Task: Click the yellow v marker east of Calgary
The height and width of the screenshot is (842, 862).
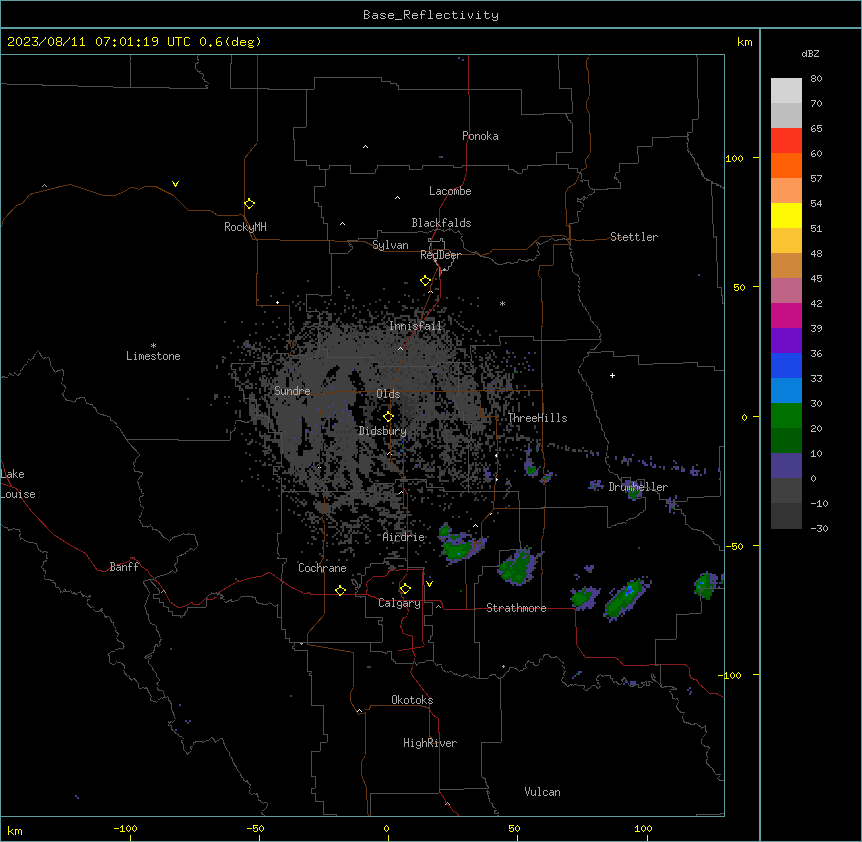Action: 429,584
